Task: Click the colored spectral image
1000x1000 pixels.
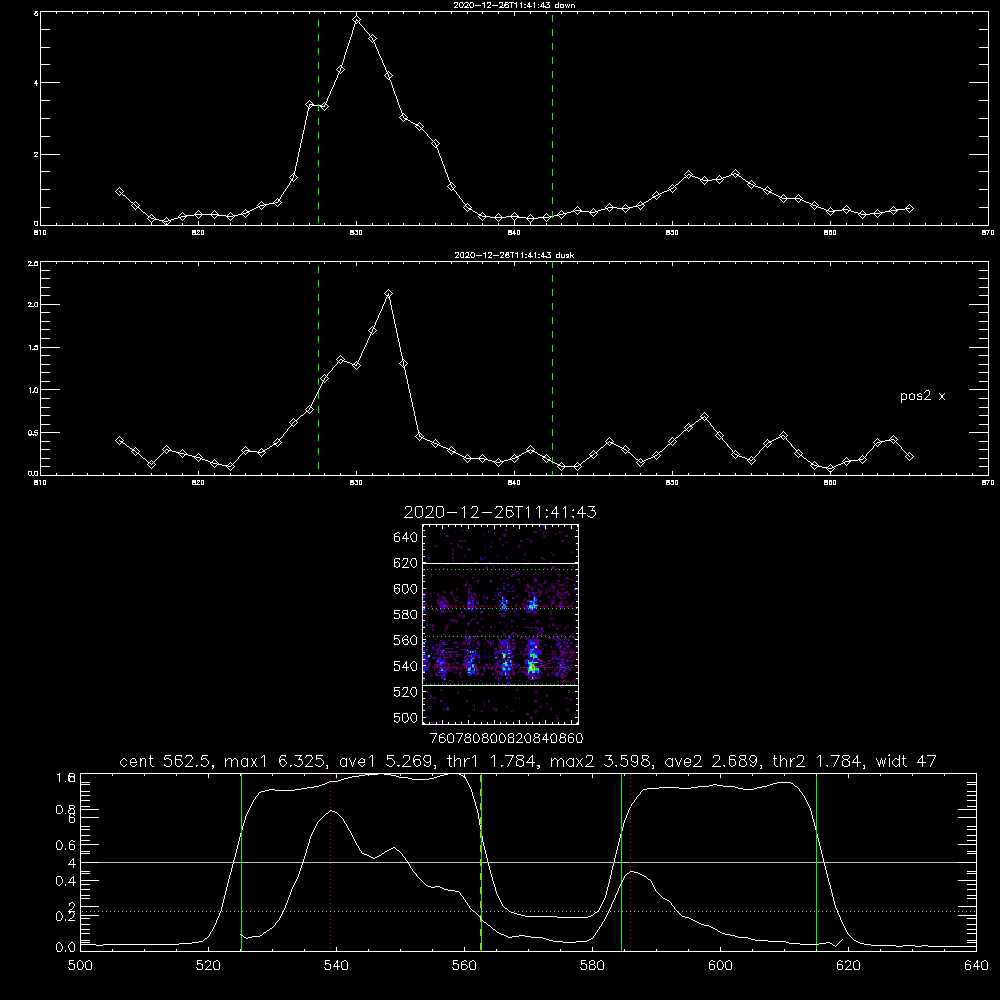Action: click(x=500, y=624)
